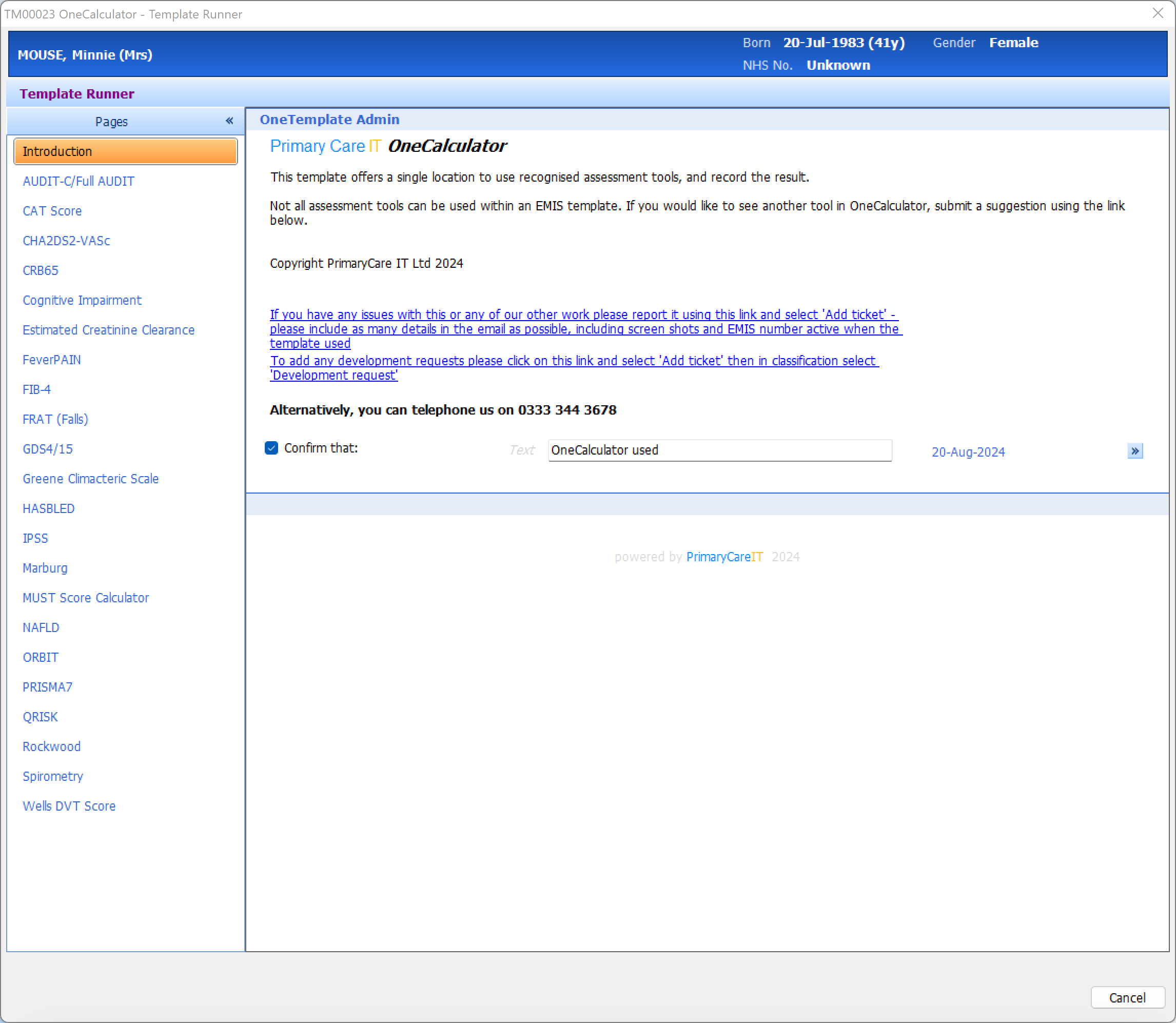Untick the 'Confirm that:' checkbox
Screen dimensions: 1176x1023
(x=271, y=448)
